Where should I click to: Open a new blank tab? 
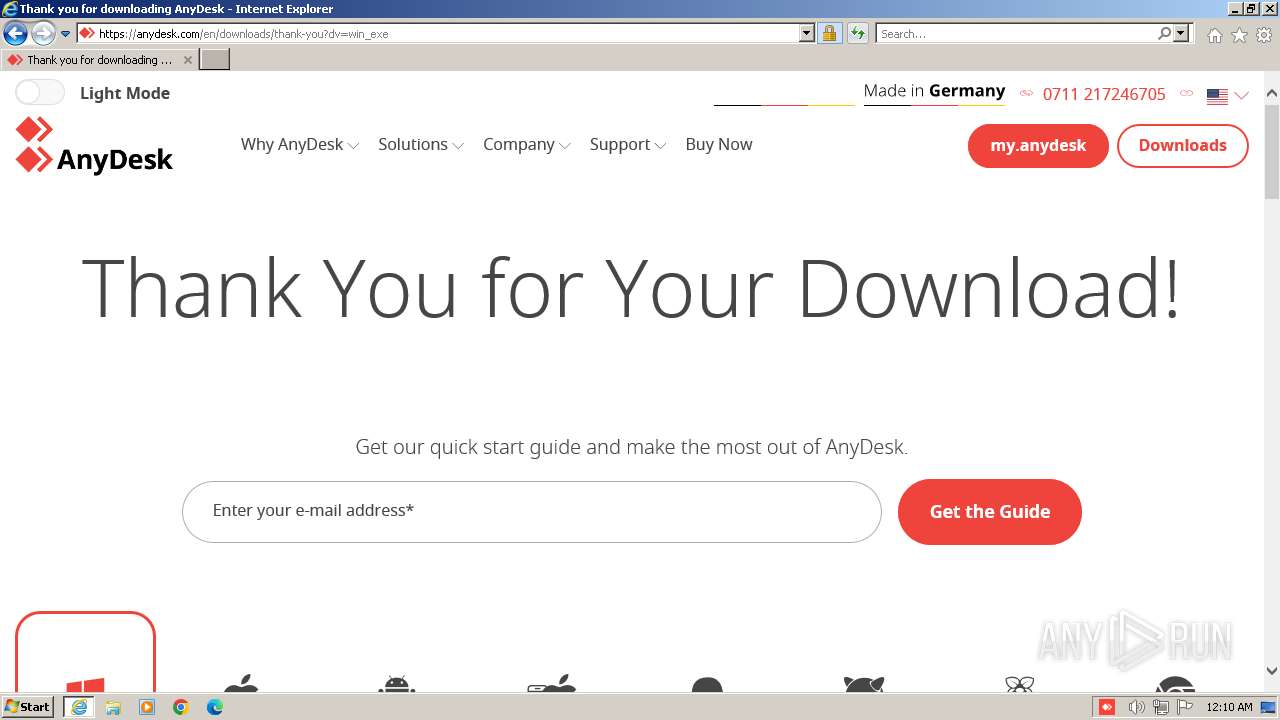[215, 60]
